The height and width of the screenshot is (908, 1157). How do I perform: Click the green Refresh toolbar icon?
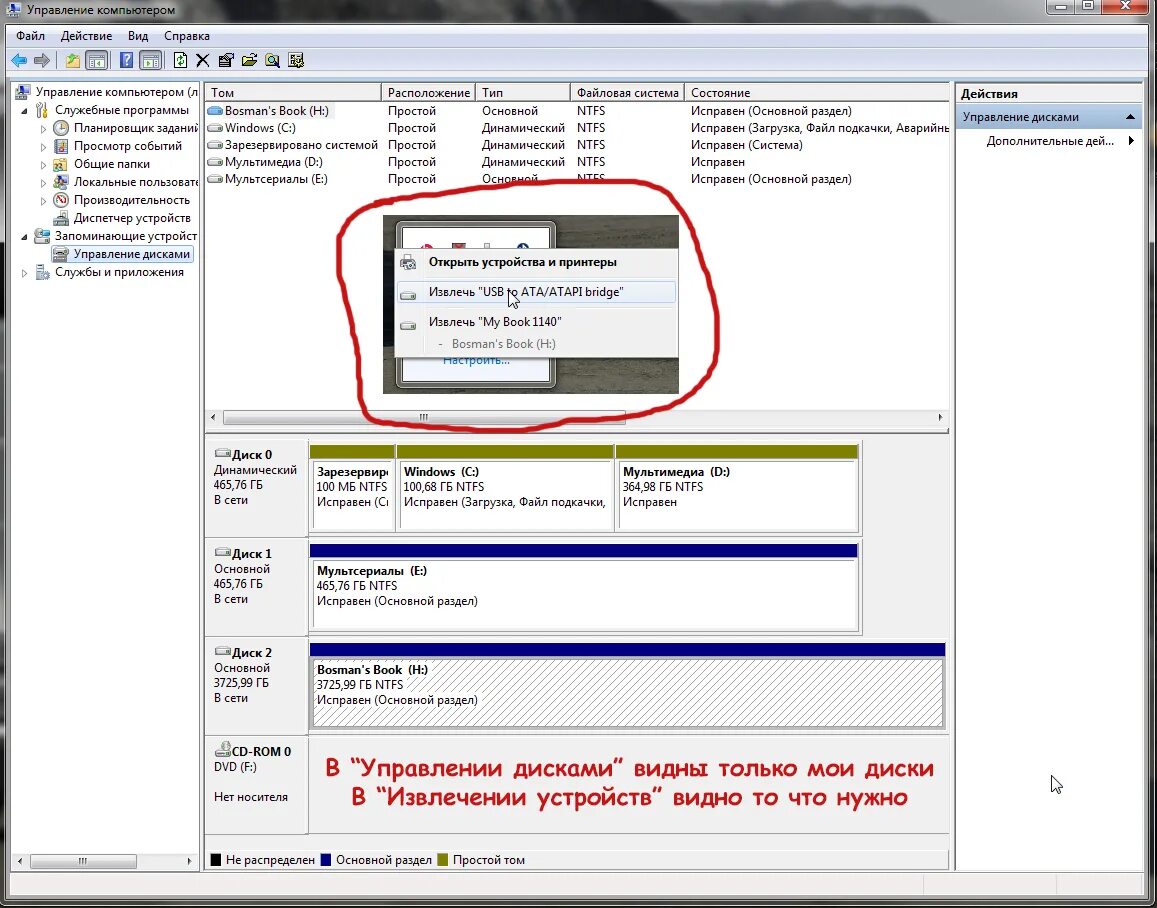click(x=180, y=60)
